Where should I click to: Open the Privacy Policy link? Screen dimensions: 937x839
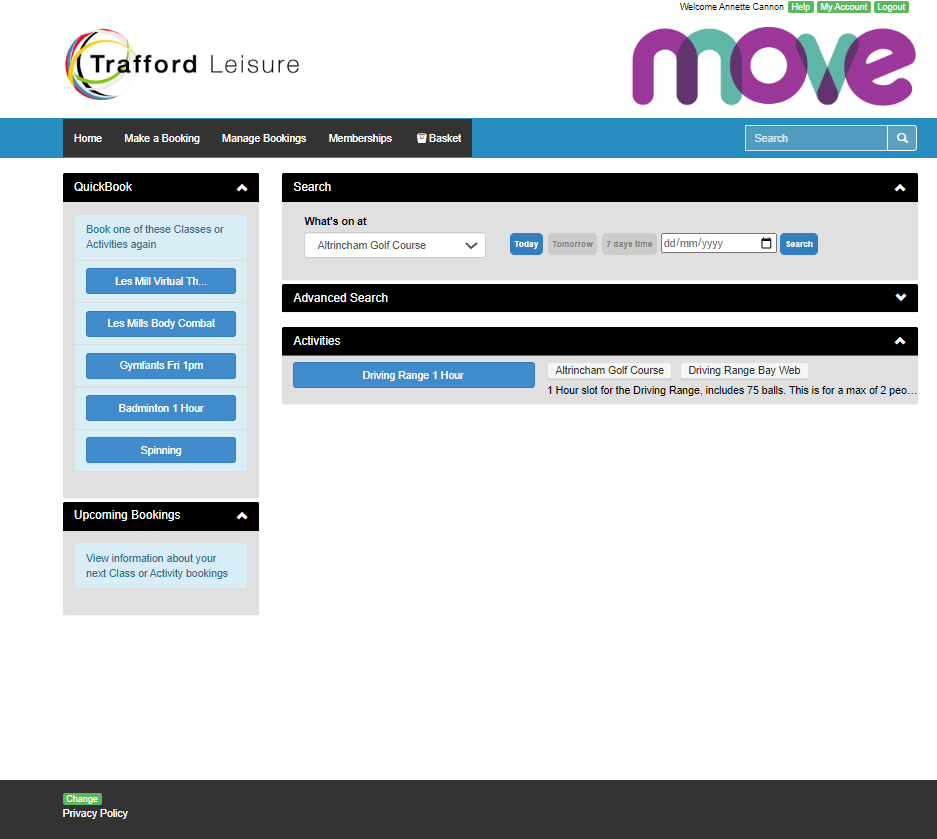(x=95, y=813)
